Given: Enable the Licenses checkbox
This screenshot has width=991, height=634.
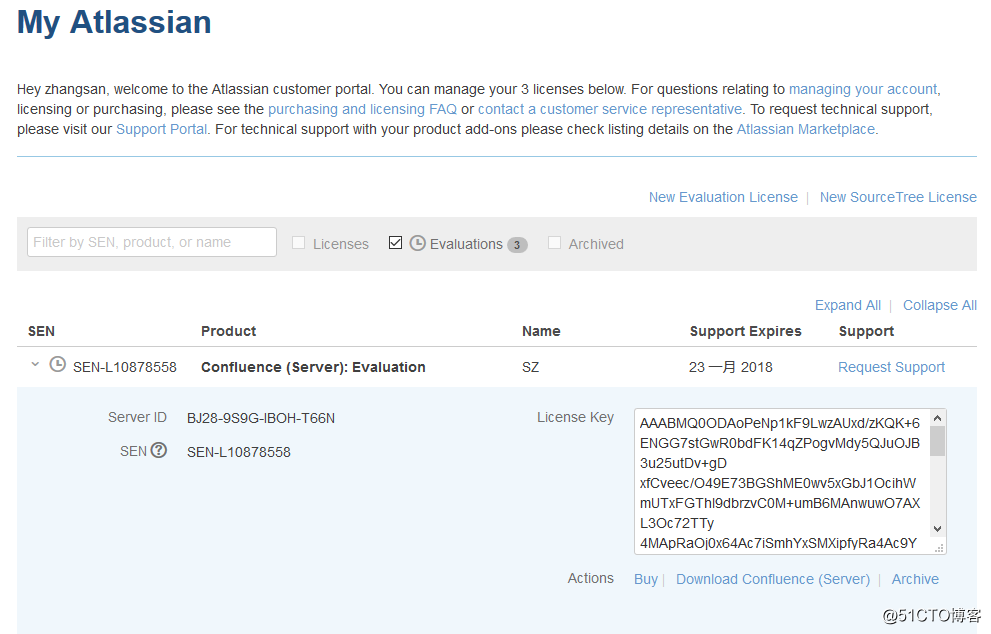Looking at the screenshot, I should [298, 243].
